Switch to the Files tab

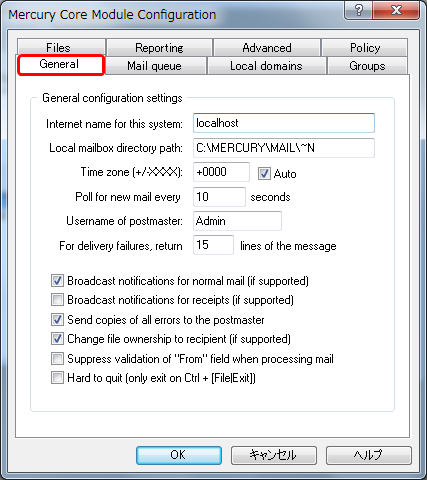point(61,48)
